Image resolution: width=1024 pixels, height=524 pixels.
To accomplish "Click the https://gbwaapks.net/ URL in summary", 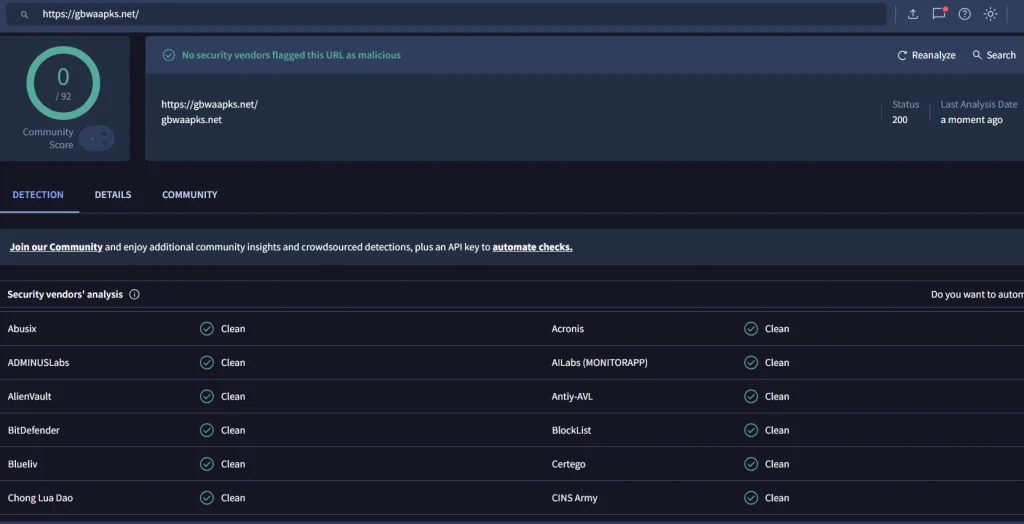I will (210, 105).
